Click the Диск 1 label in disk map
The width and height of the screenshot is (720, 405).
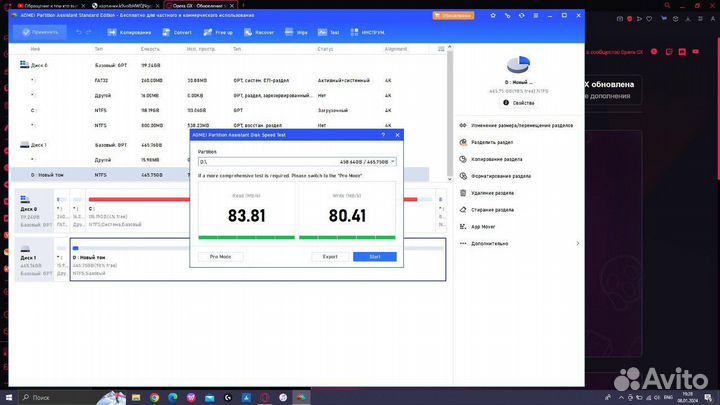[28, 258]
